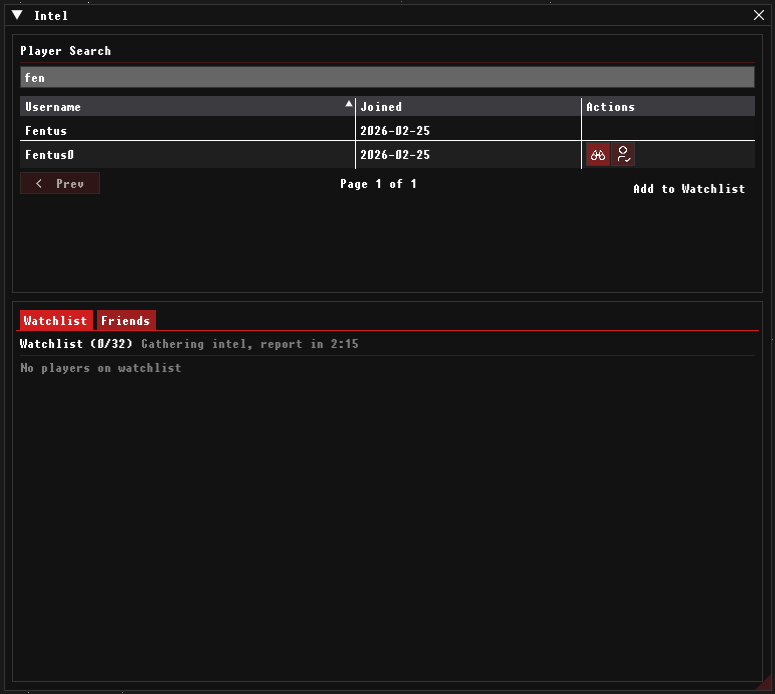Screen dimensions: 775x694
Task: Click the Prev page button
Action: coord(60,183)
